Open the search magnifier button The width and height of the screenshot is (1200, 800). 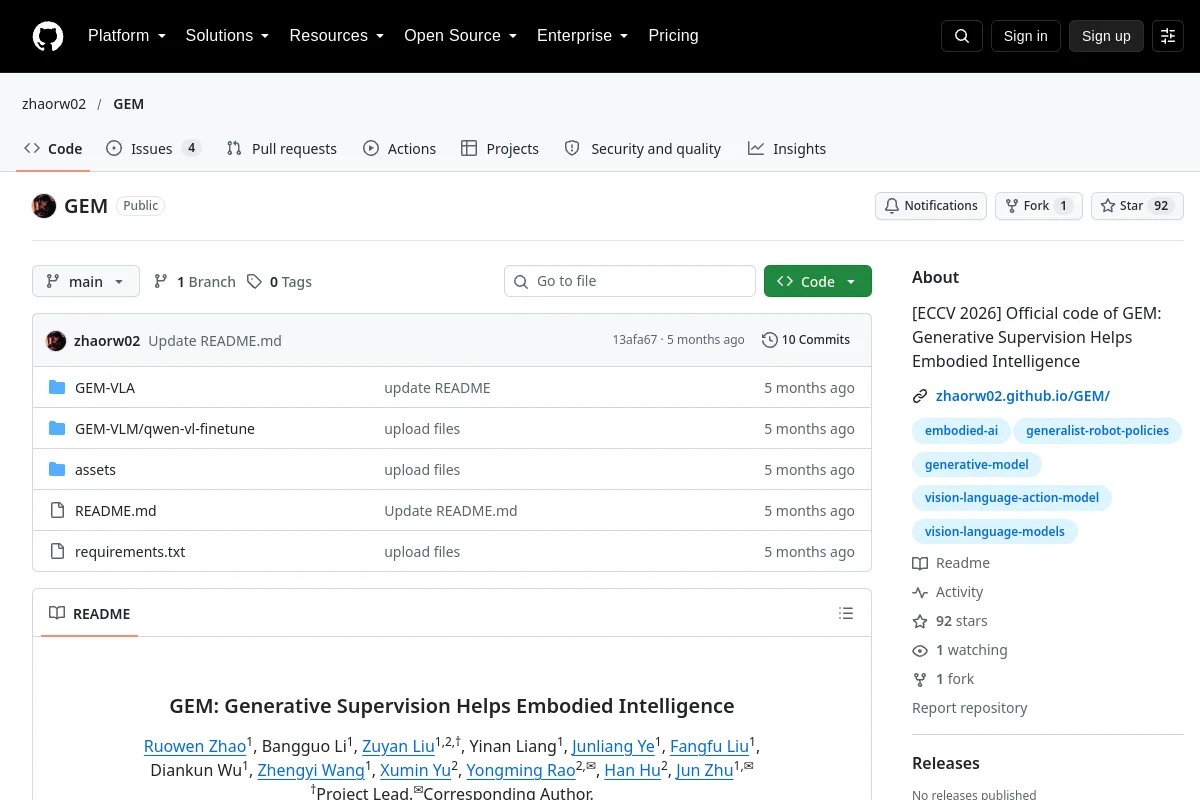pos(962,36)
